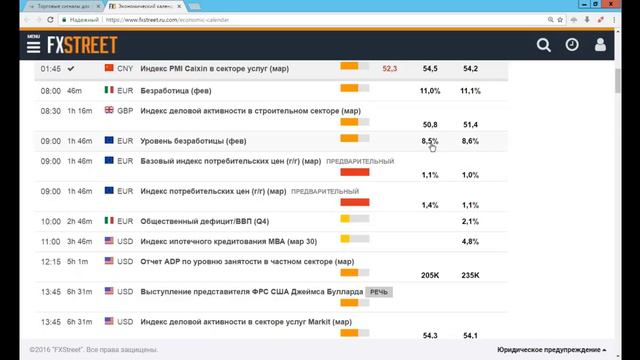Click the page vertical scrollbar thumb
640x360 pixels.
[x=618, y=80]
